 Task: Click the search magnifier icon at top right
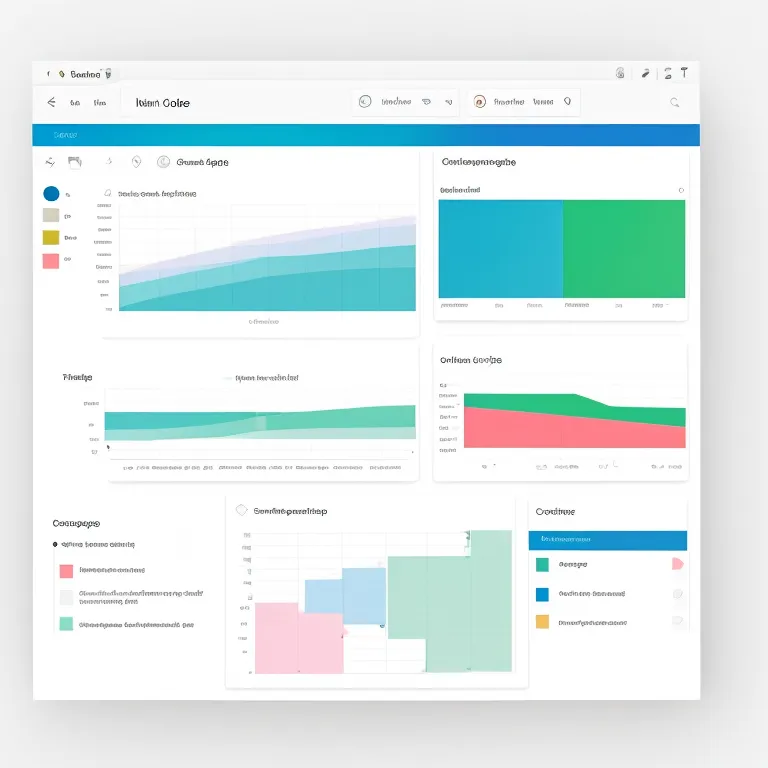point(675,102)
